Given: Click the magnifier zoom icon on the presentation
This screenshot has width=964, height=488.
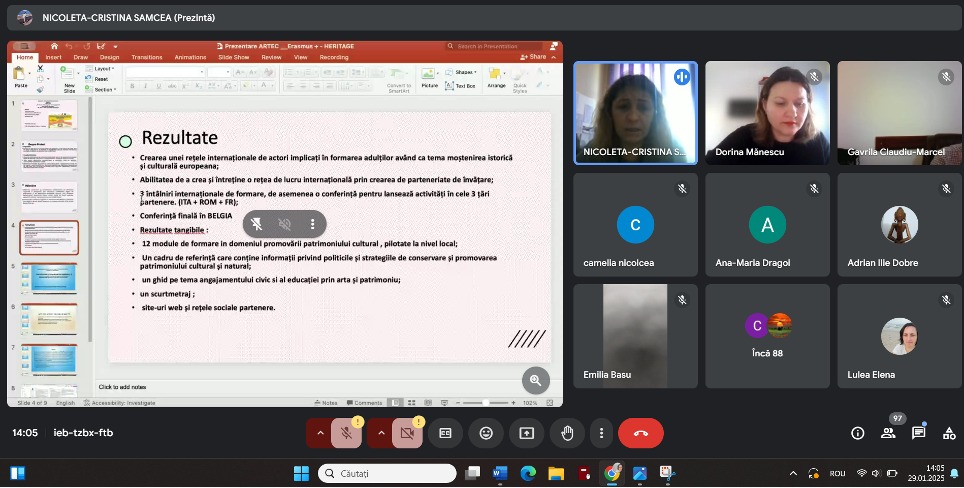Looking at the screenshot, I should (x=535, y=379).
